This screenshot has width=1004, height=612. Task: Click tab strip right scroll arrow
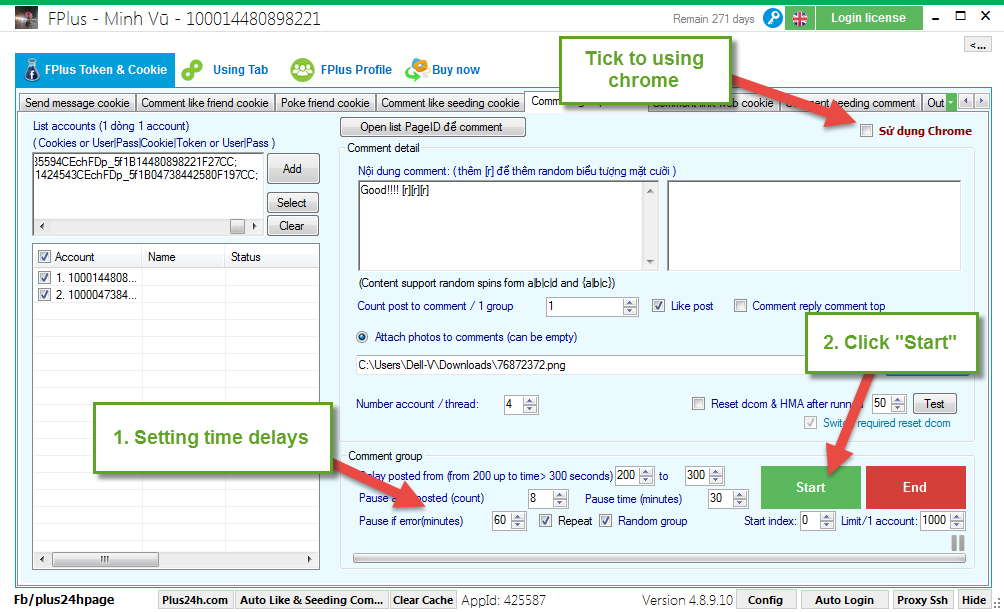tap(981, 101)
